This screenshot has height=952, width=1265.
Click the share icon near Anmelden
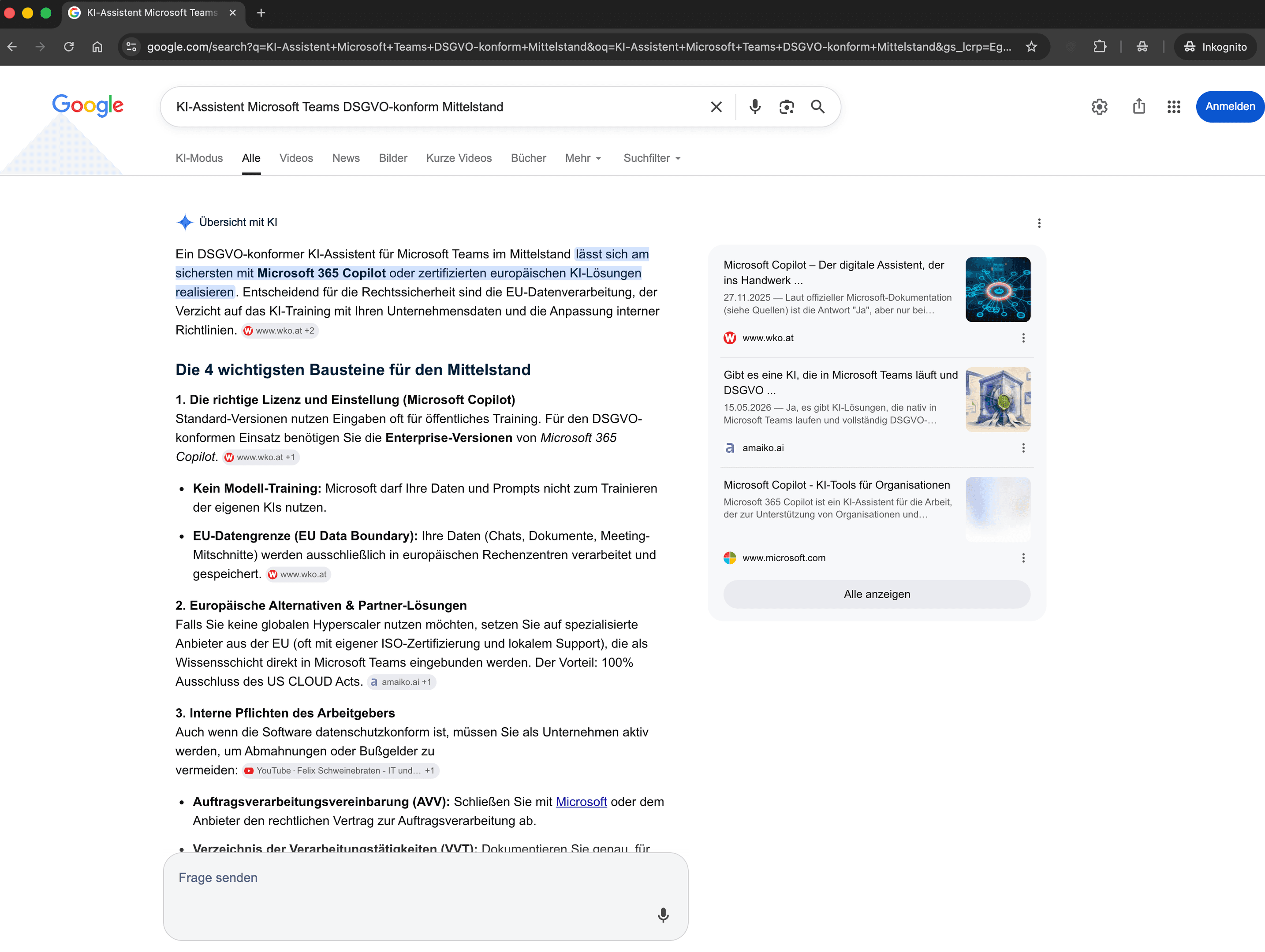pyautogui.click(x=1138, y=106)
